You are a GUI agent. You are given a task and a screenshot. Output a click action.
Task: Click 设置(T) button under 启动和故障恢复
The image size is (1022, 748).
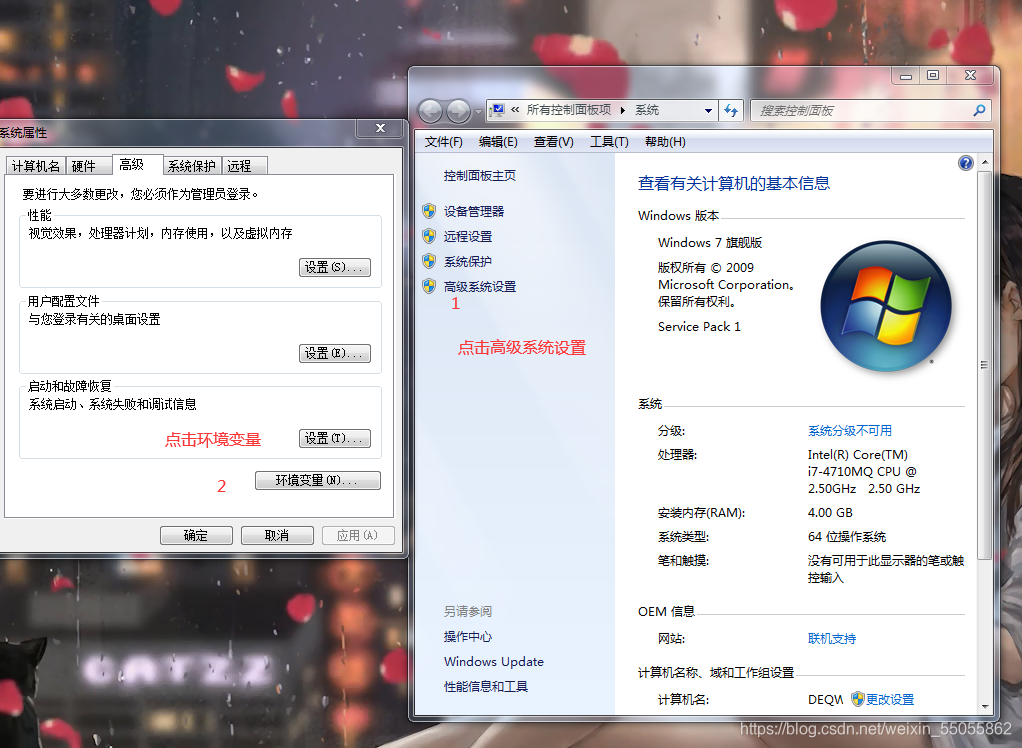tap(334, 438)
